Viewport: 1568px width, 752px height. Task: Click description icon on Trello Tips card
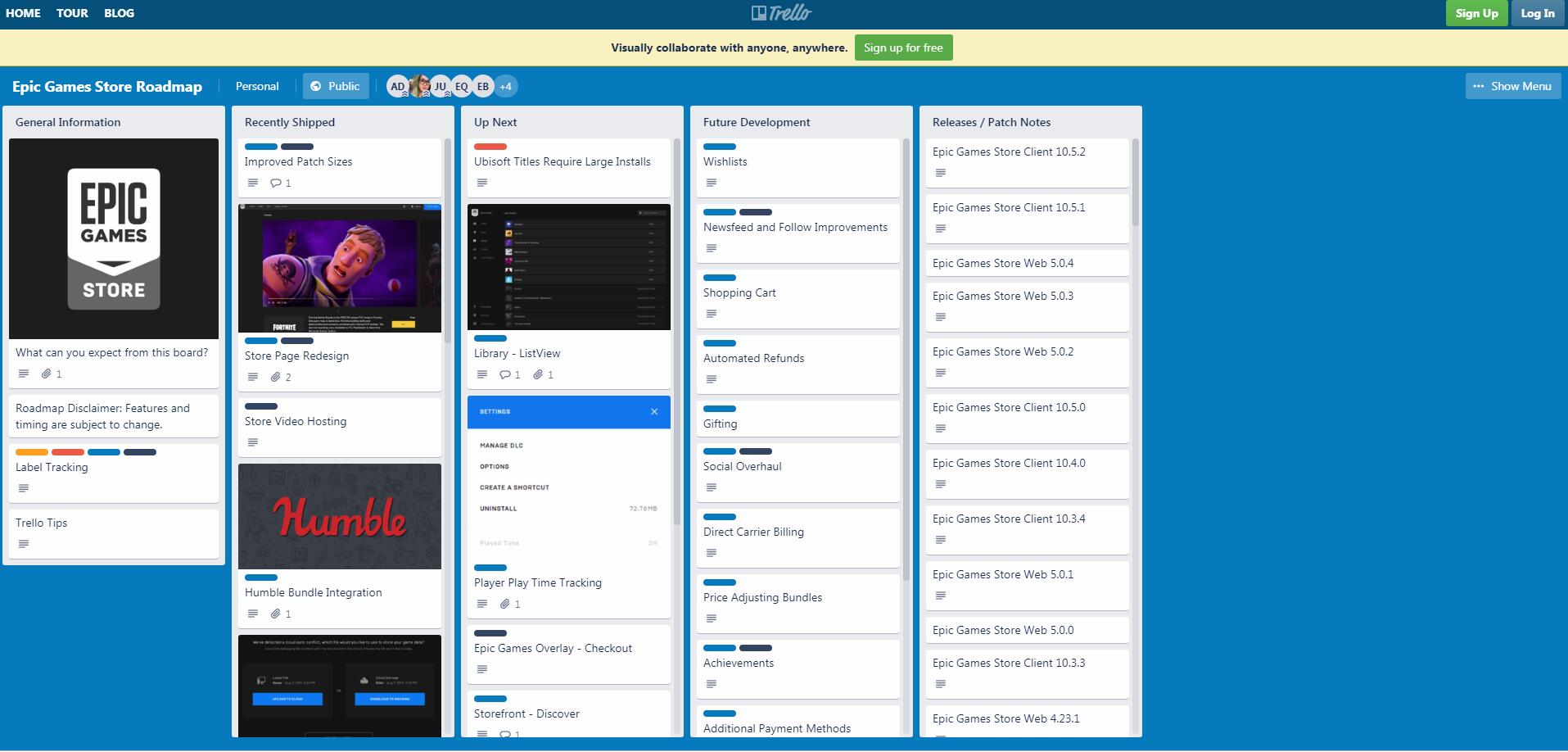(x=24, y=544)
